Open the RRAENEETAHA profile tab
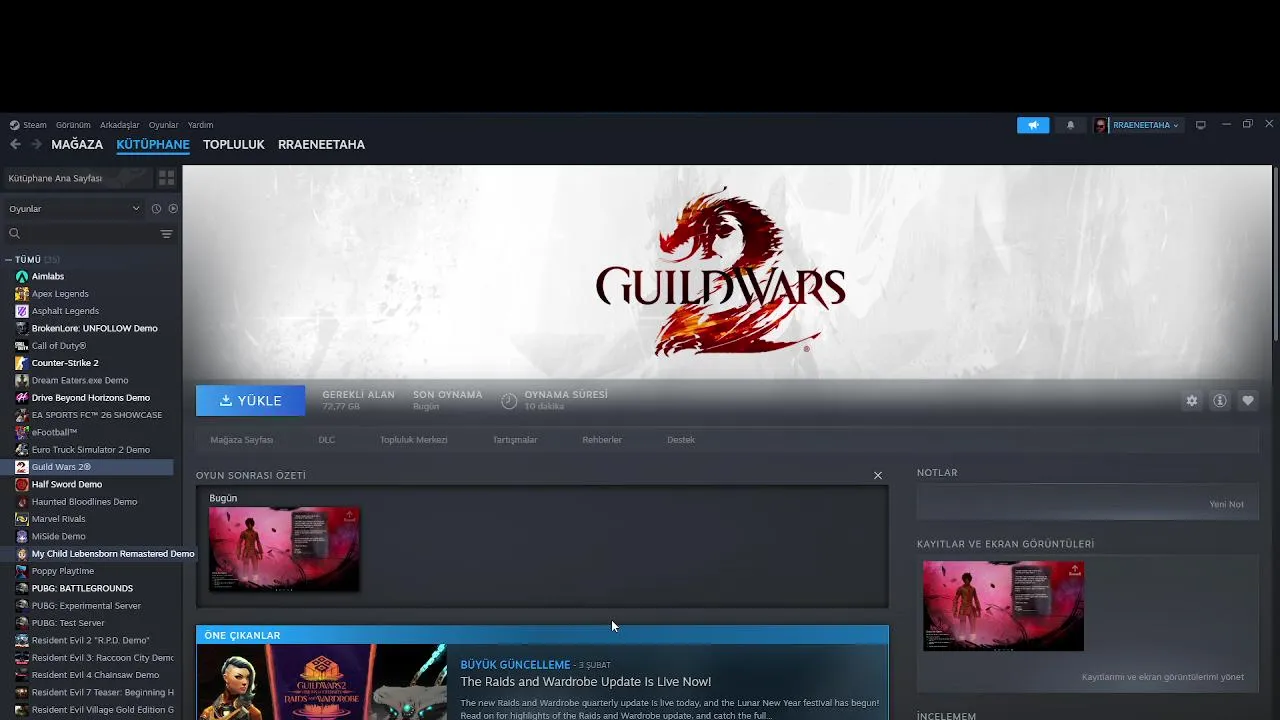Viewport: 1280px width, 720px height. [321, 144]
